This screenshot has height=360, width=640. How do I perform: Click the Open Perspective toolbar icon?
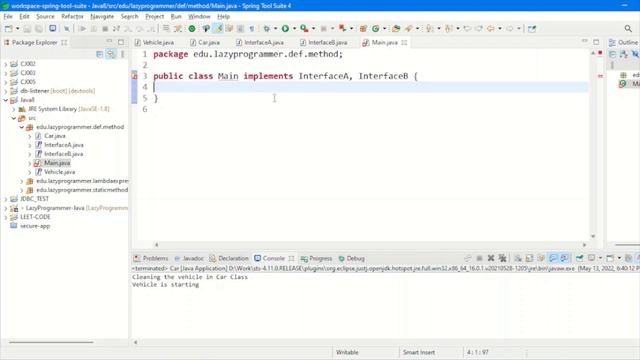[532, 29]
